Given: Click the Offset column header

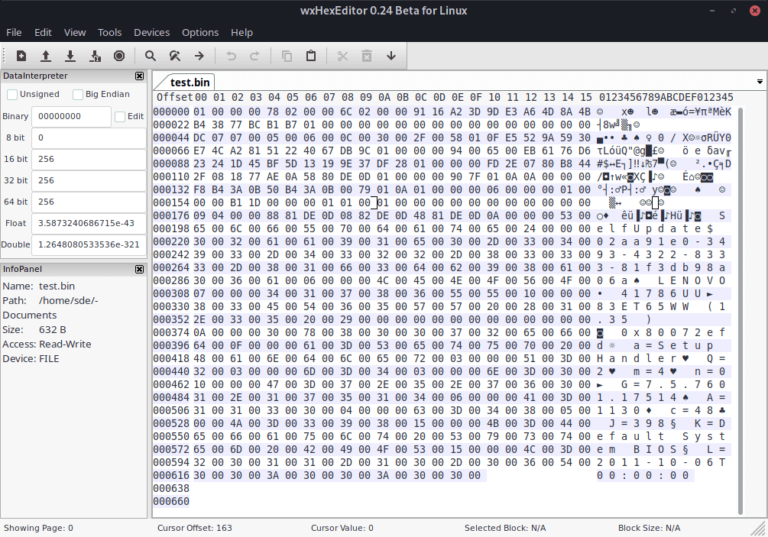Looking at the screenshot, I should click(x=174, y=98).
